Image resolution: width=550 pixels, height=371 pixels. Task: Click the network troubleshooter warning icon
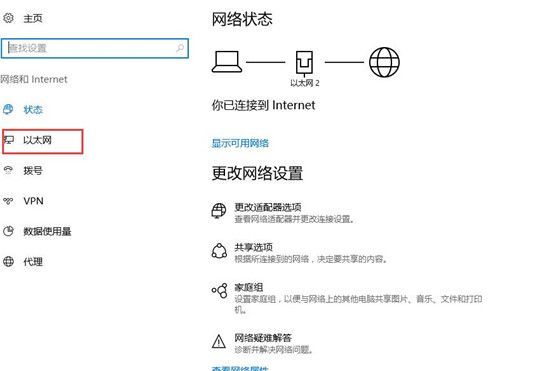pyautogui.click(x=219, y=341)
